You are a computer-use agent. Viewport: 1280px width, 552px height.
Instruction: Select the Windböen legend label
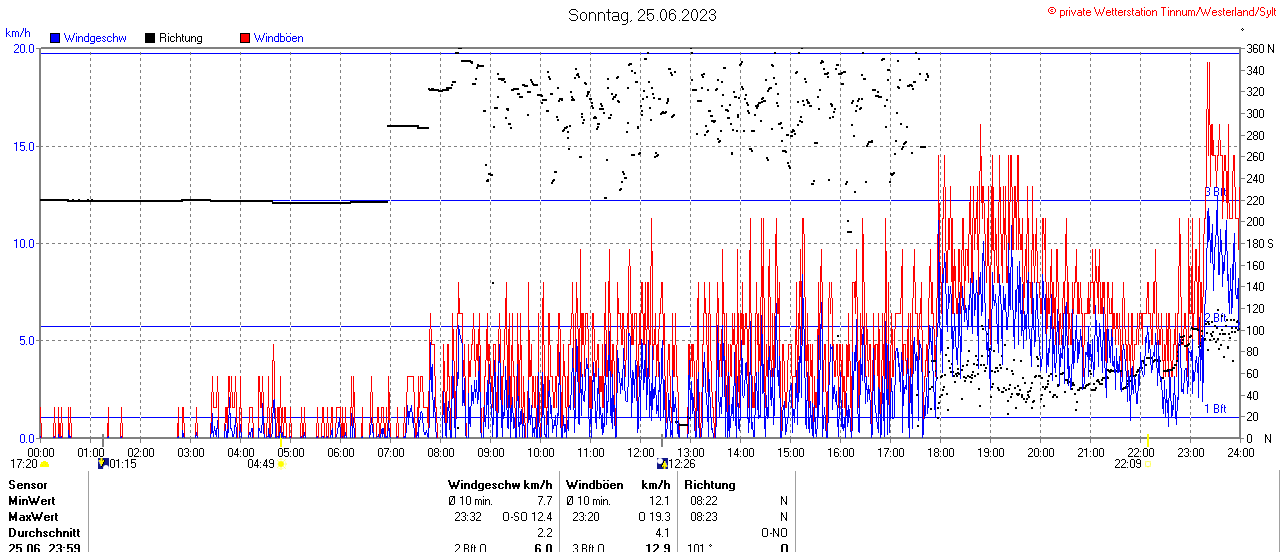click(x=278, y=38)
